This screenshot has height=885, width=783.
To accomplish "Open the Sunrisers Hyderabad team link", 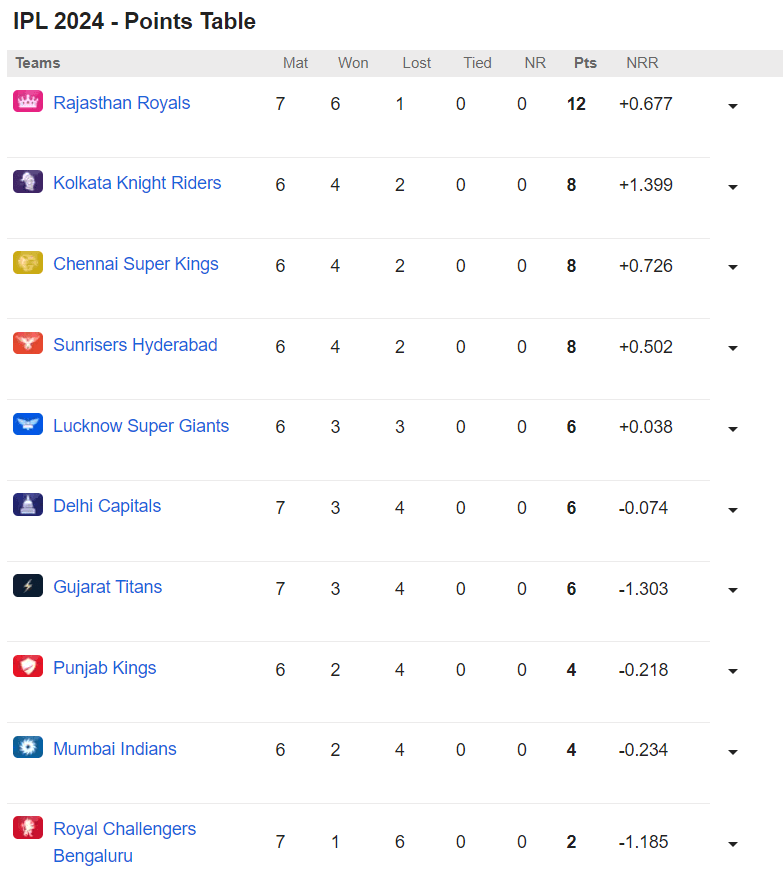I will (x=135, y=345).
